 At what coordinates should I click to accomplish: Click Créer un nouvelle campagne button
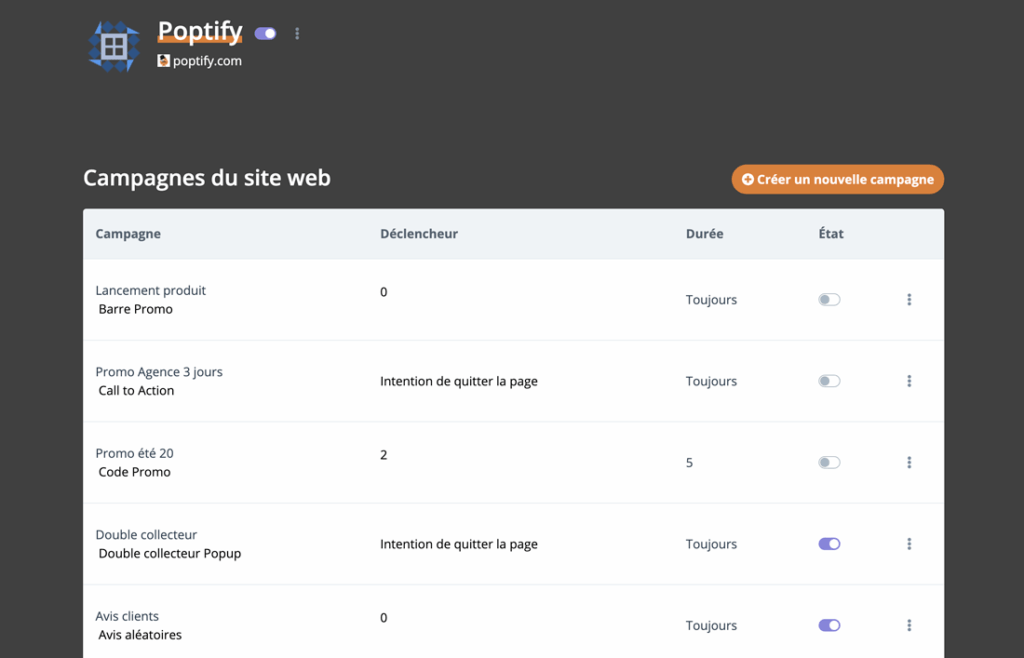tap(838, 179)
